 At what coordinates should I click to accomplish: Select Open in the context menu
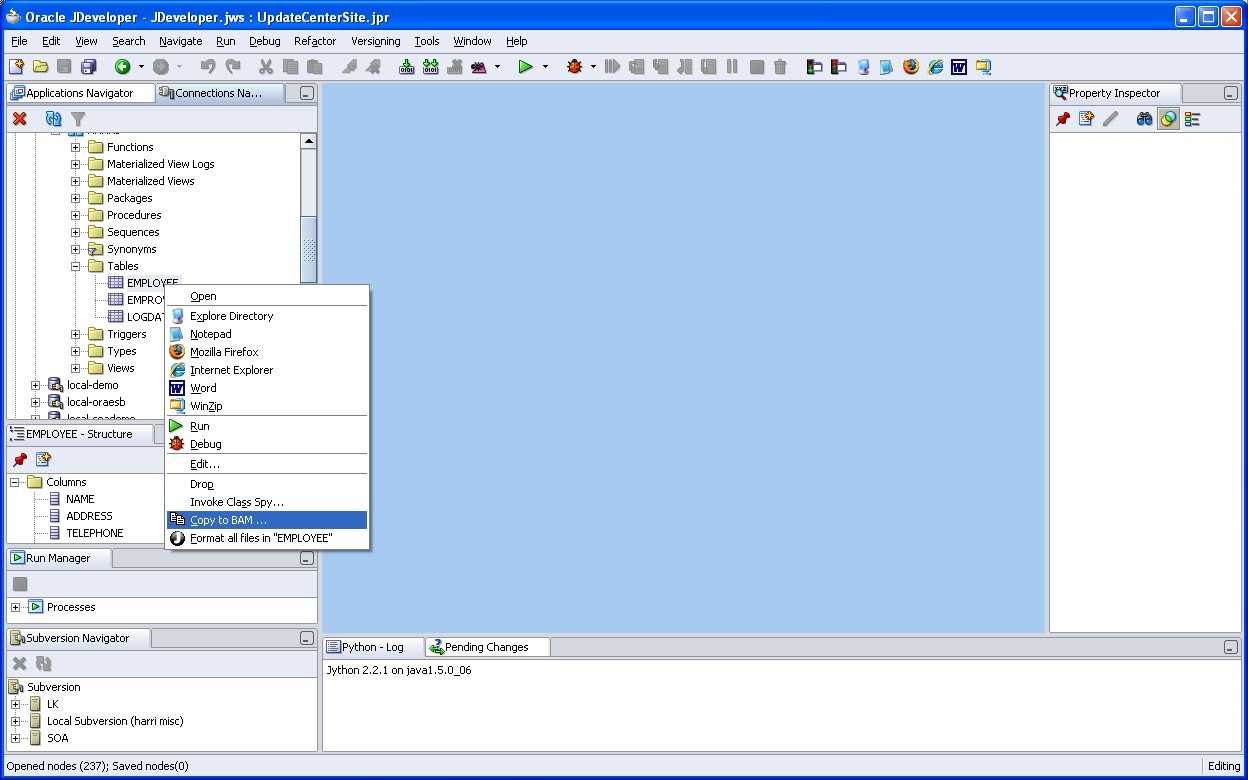point(267,296)
